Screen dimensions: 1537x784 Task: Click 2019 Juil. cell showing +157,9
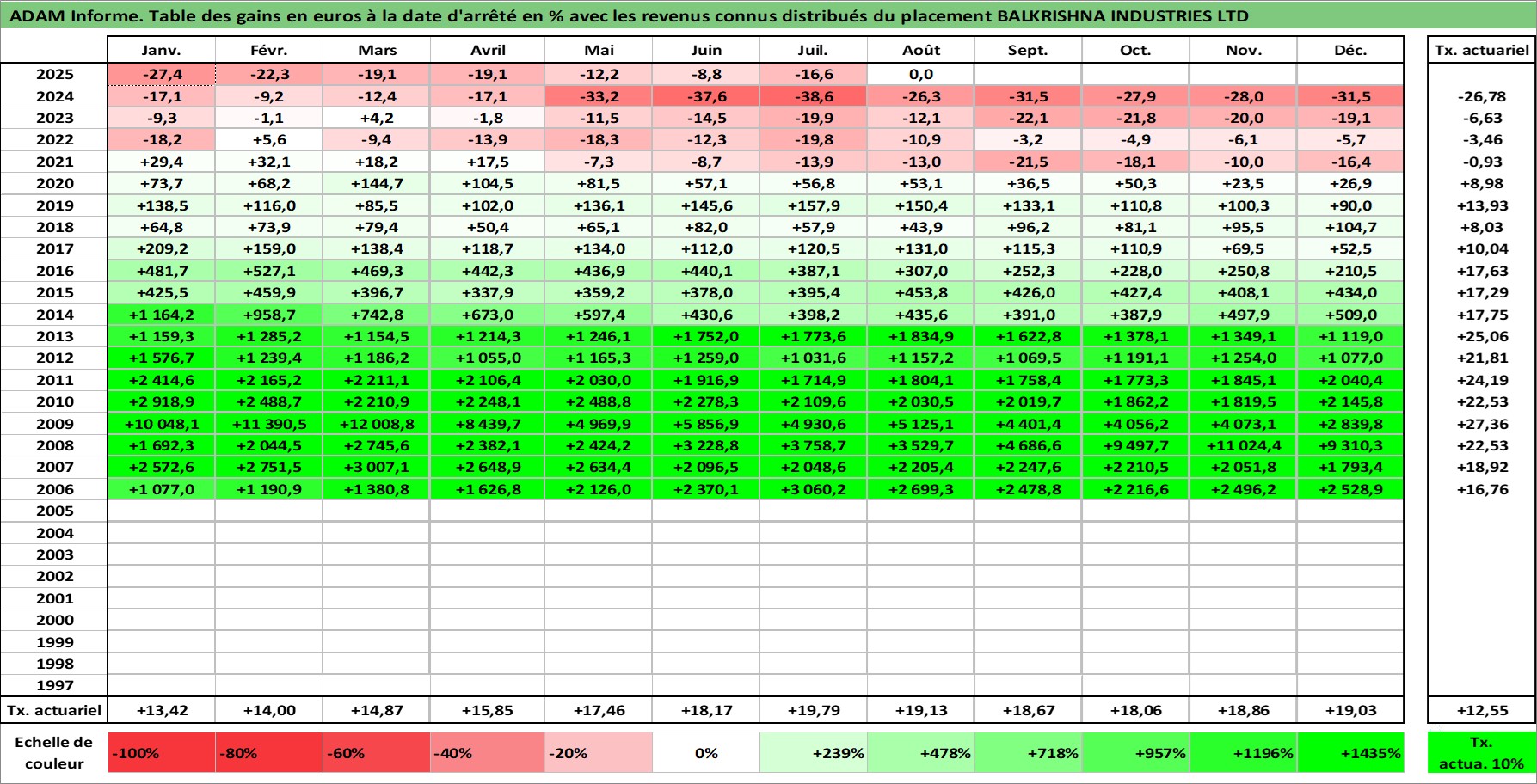pos(813,205)
